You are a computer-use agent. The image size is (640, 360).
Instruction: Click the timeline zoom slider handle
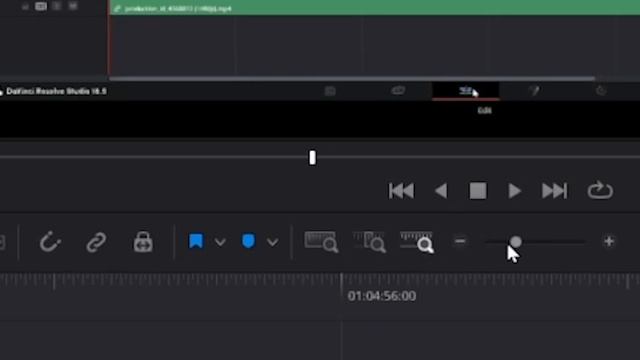coord(516,242)
